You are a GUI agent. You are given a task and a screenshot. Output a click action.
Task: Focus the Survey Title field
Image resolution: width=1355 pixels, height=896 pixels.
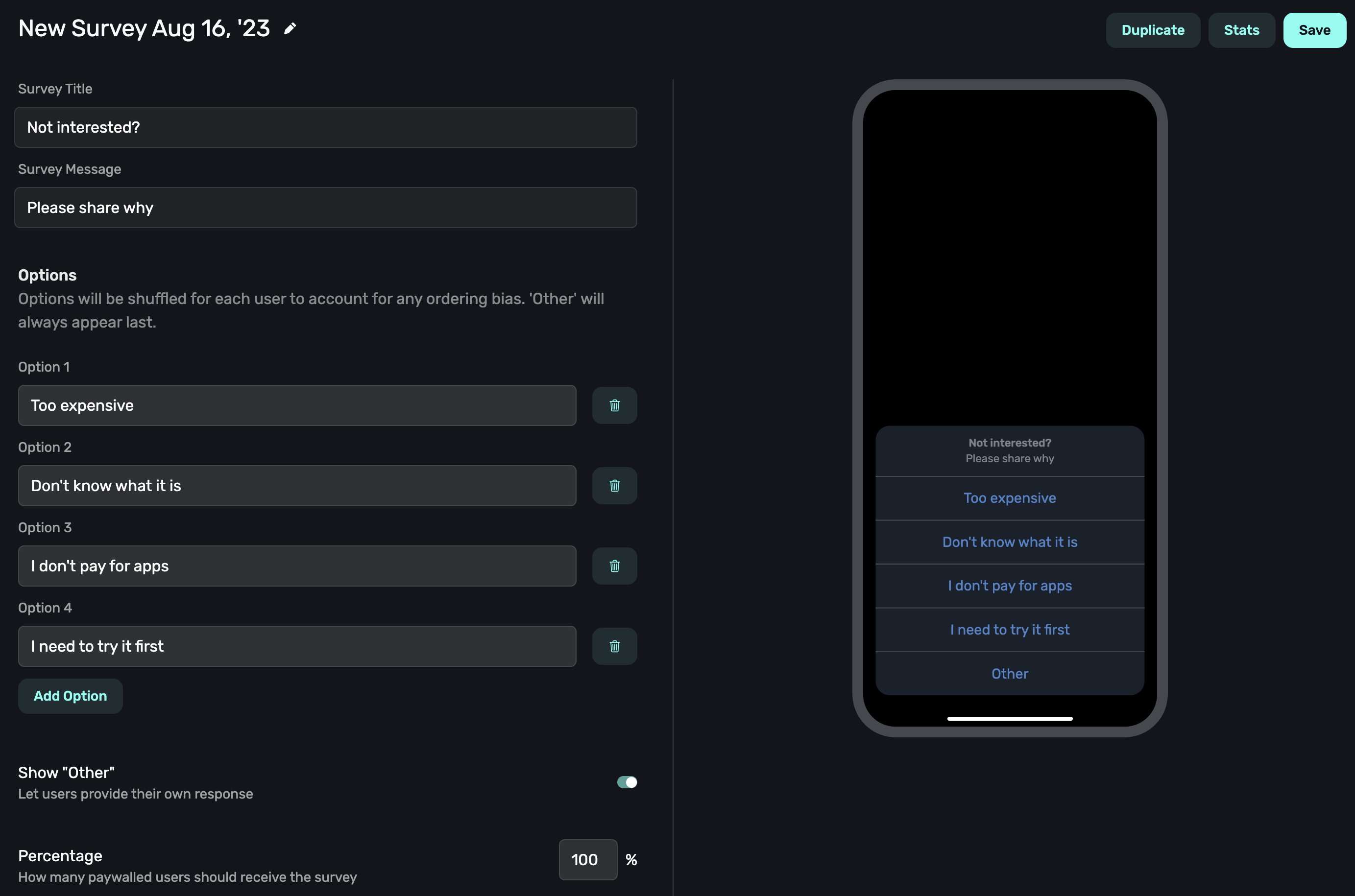tap(325, 127)
